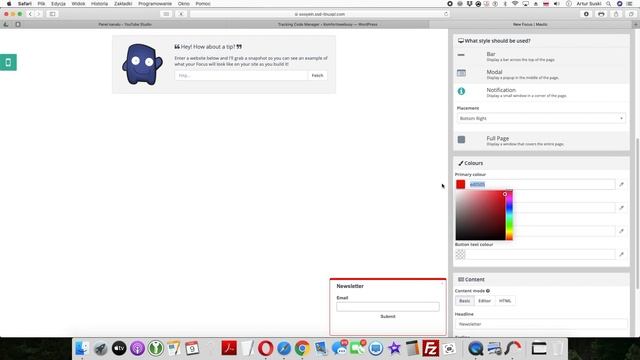Open FaceTime app in the Dock
The height and width of the screenshot is (360, 640).
click(x=358, y=348)
